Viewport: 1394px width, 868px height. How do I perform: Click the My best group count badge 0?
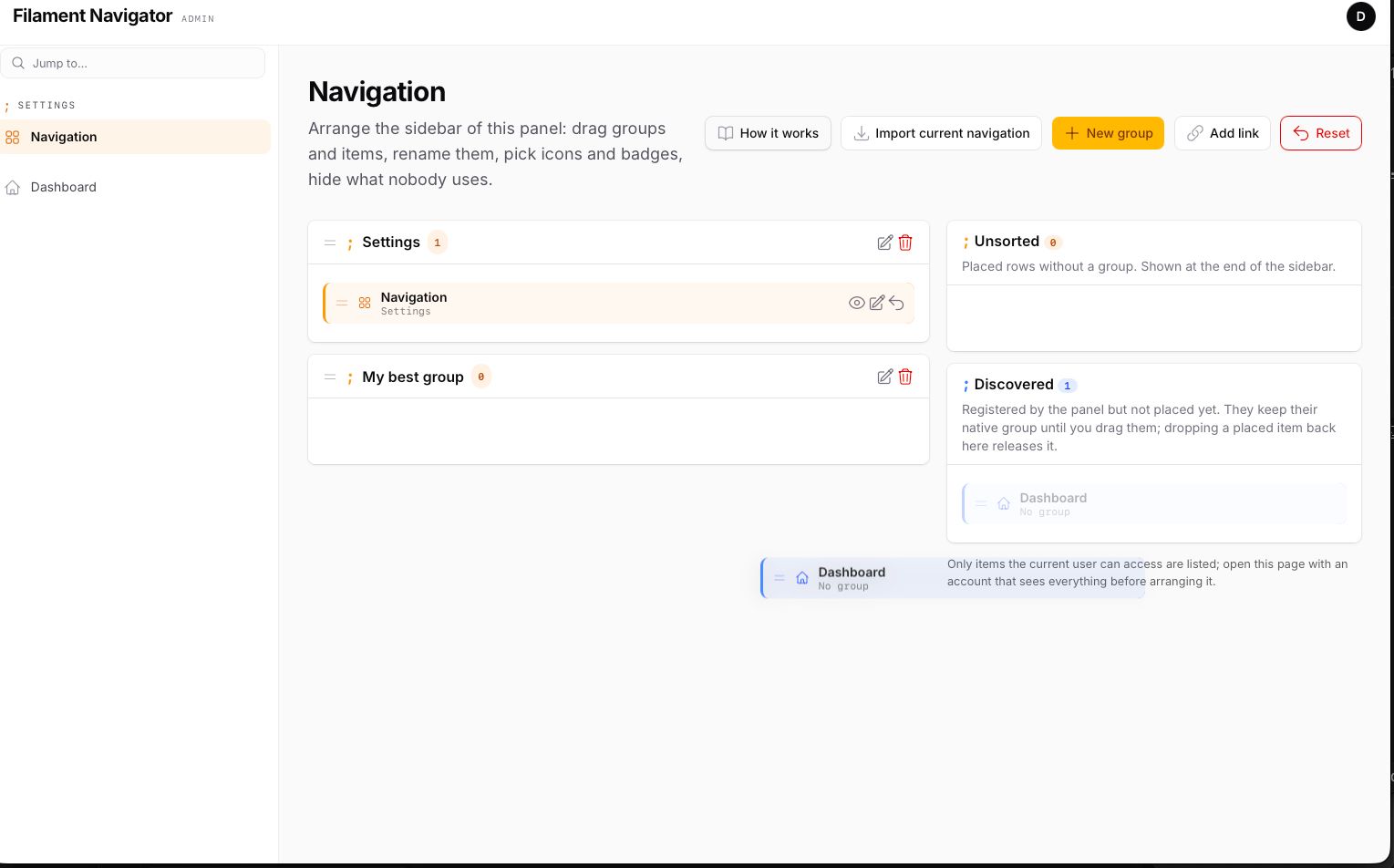[480, 377]
